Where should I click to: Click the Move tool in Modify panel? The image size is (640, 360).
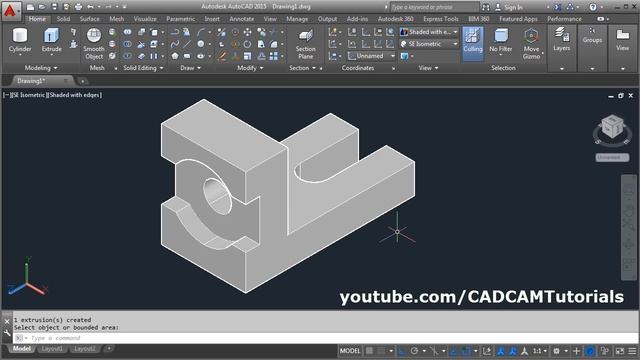[247, 32]
